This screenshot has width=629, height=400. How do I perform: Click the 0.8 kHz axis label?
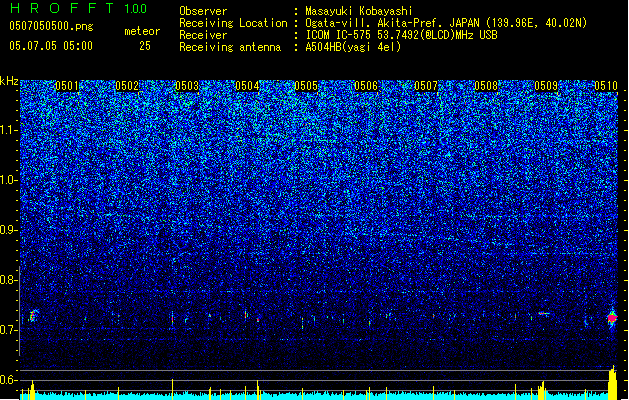click(8, 280)
